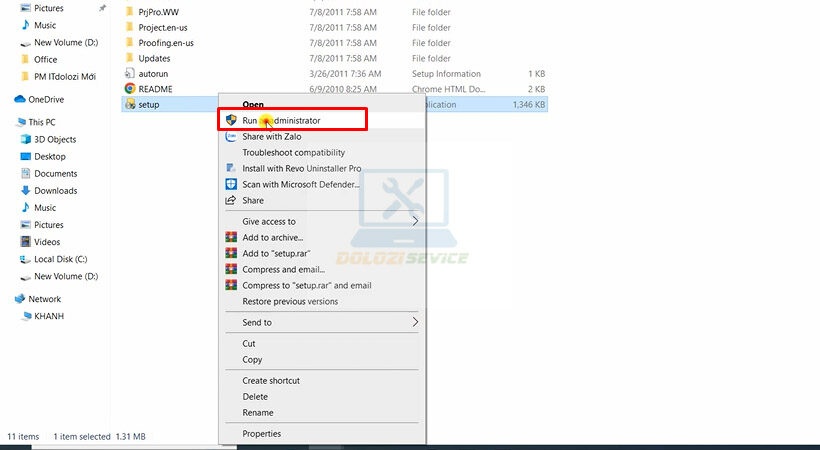Click WinRAR icon beside Compress to "setup.rar" and email

coord(231,285)
